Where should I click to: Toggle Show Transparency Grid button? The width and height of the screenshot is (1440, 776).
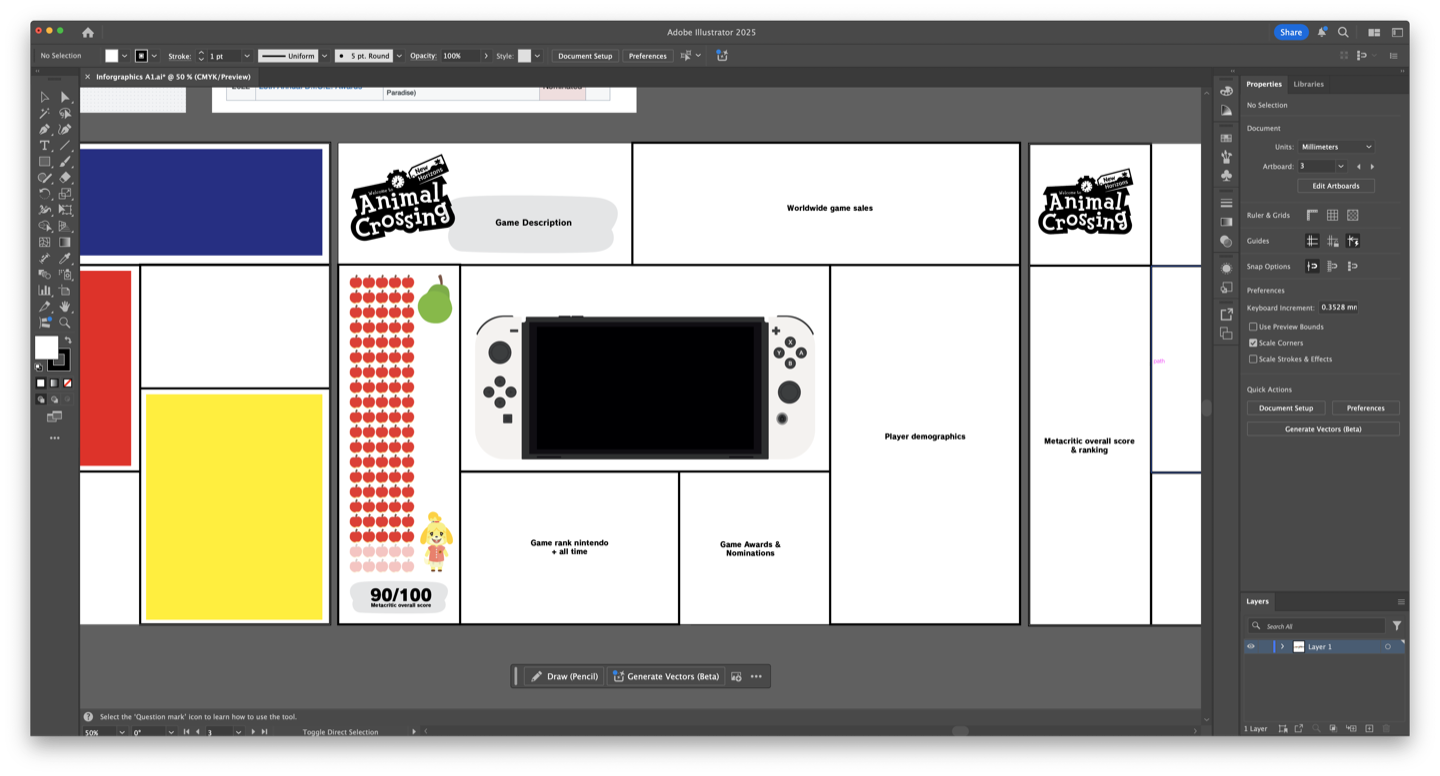[x=1353, y=215]
